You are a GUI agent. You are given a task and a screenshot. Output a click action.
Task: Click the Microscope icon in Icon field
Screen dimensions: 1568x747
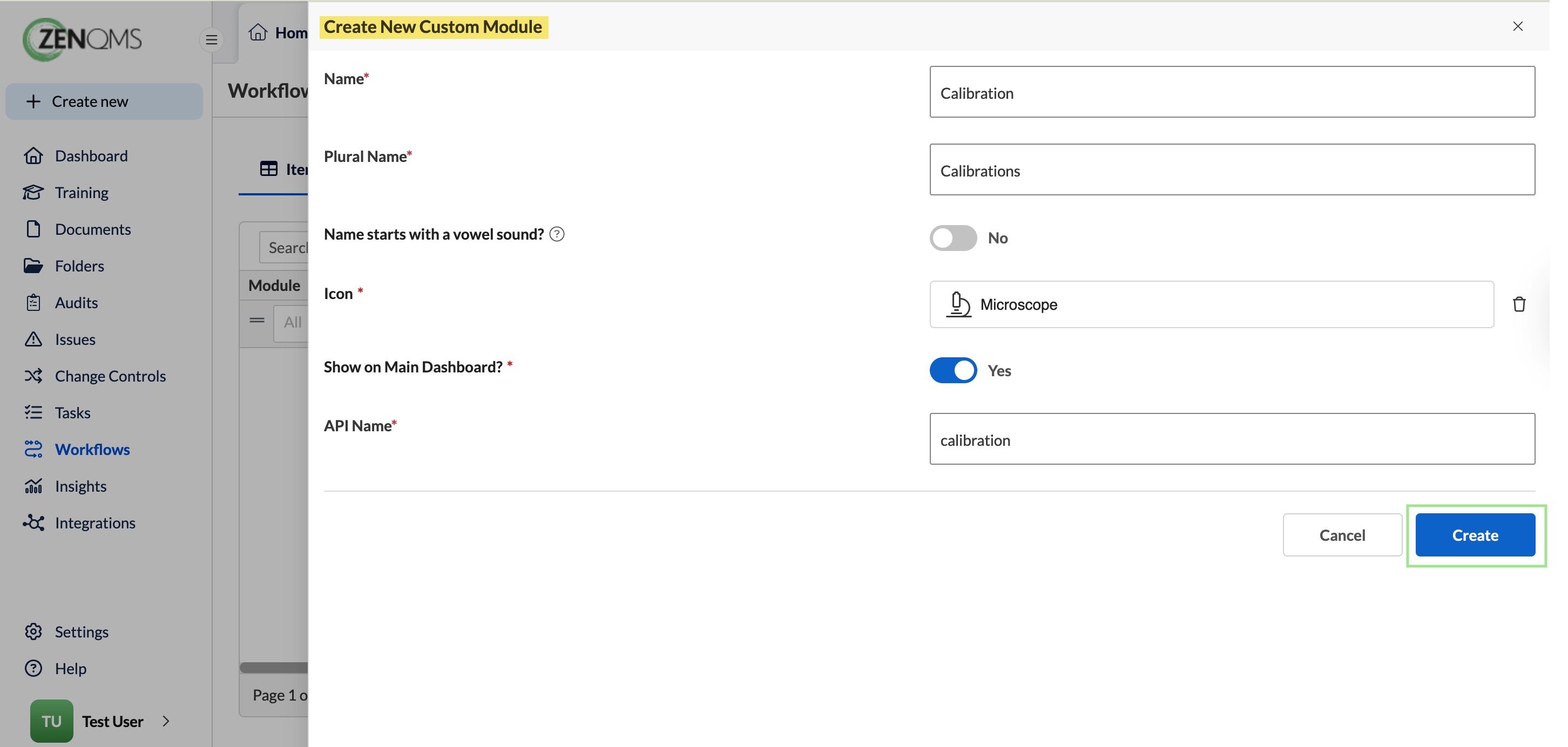tap(958, 304)
